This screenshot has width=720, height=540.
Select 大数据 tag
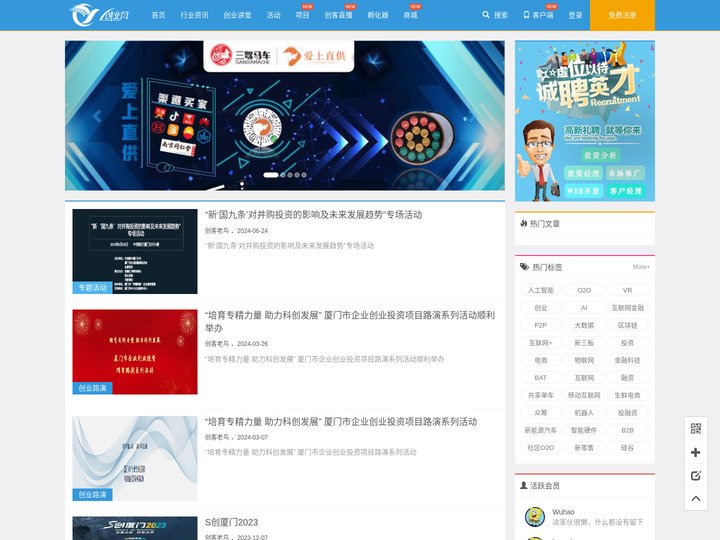pyautogui.click(x=584, y=325)
